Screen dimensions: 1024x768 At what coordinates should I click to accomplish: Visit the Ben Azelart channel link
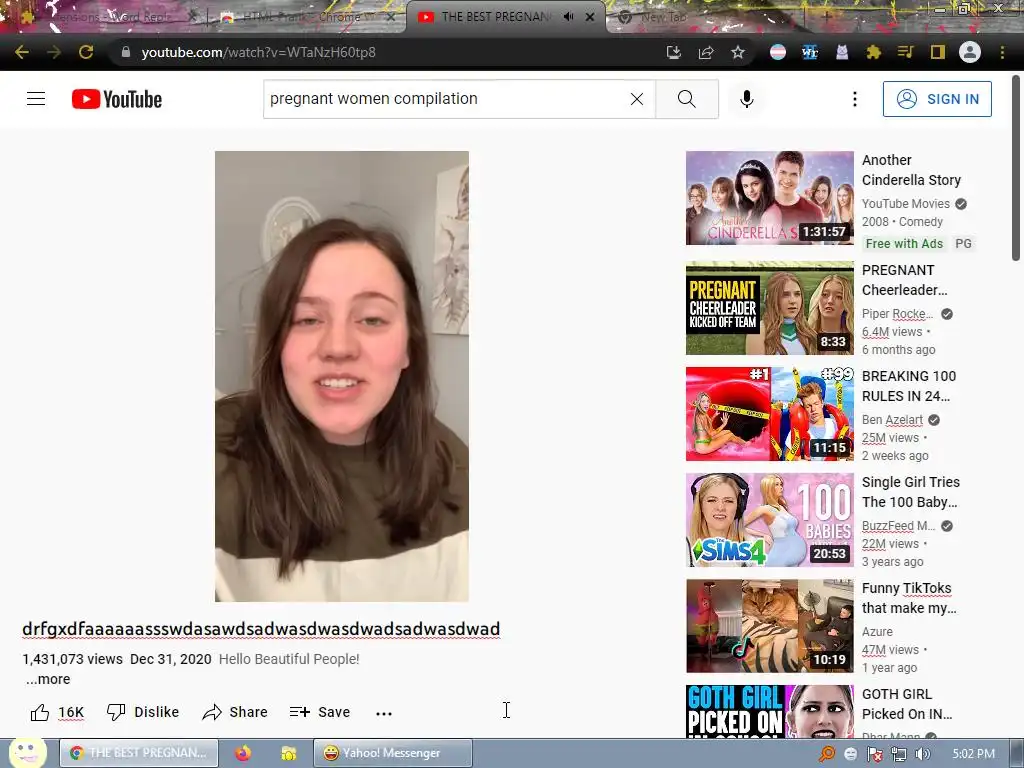892,420
